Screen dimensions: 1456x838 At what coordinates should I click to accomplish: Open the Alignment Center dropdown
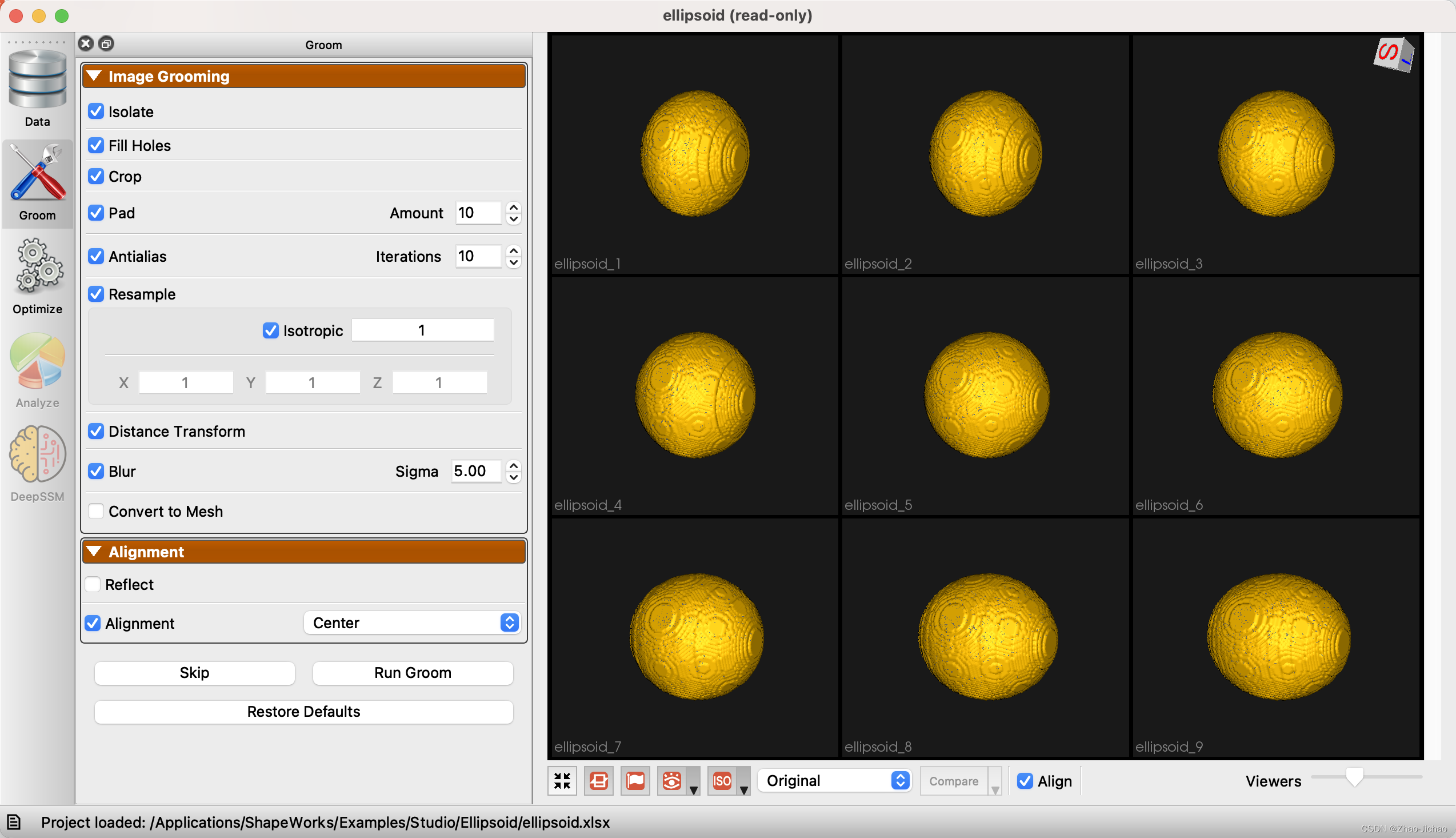[x=413, y=622]
